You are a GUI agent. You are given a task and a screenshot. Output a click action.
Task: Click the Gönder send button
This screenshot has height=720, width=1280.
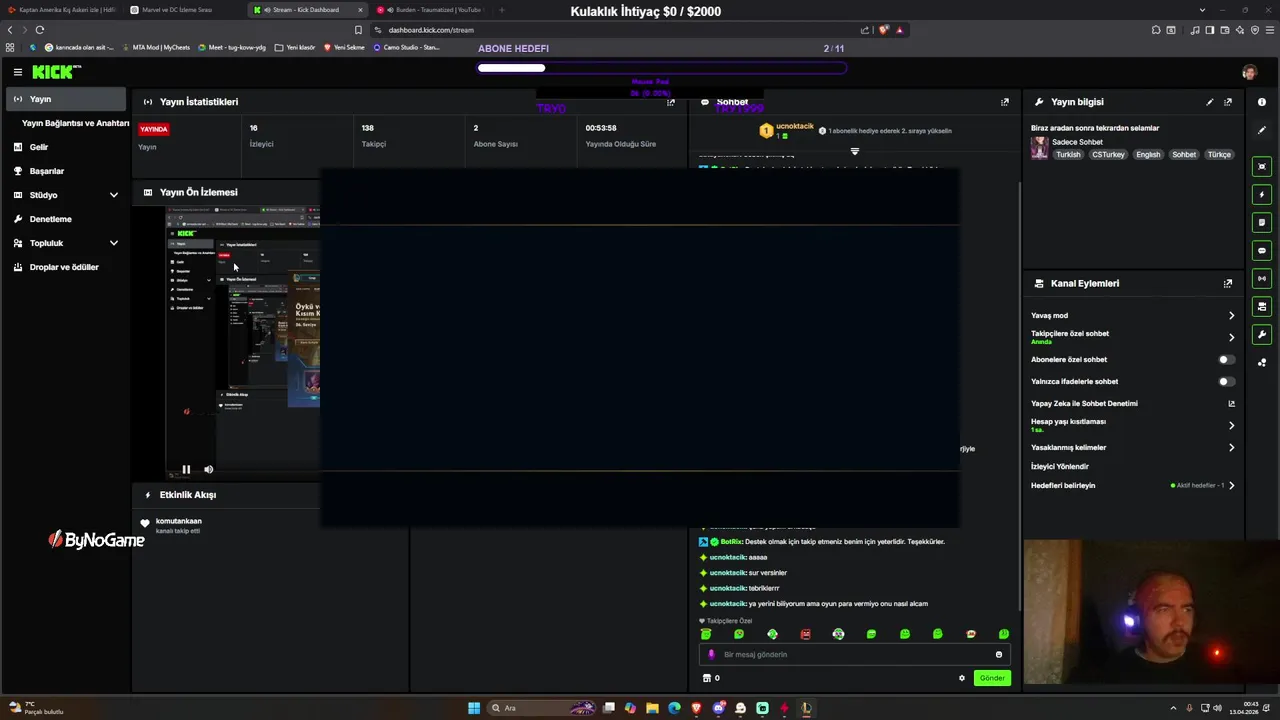point(992,678)
